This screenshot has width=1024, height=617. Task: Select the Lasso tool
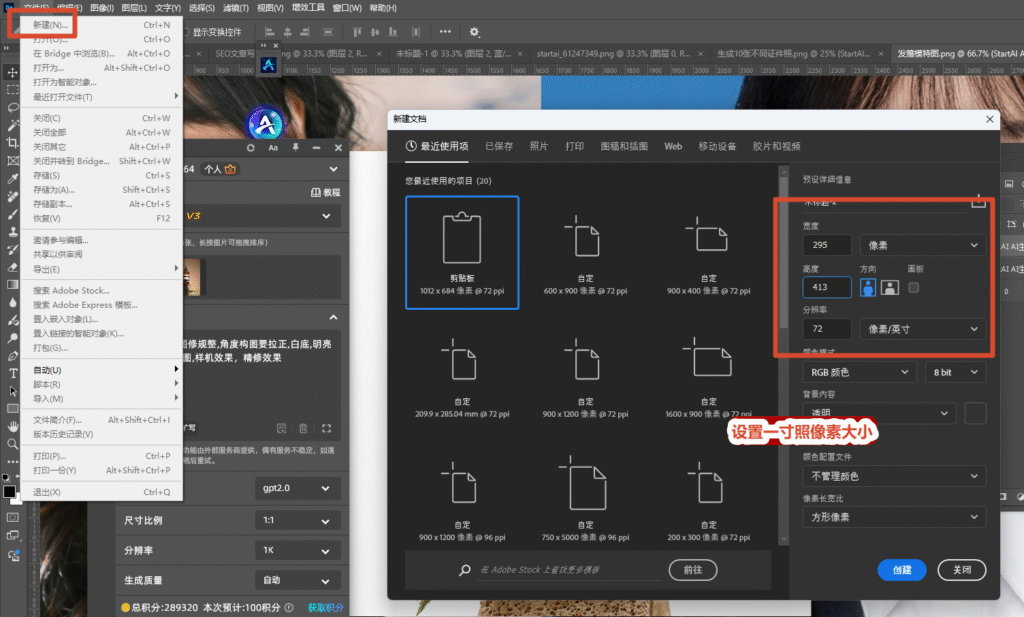coord(12,107)
